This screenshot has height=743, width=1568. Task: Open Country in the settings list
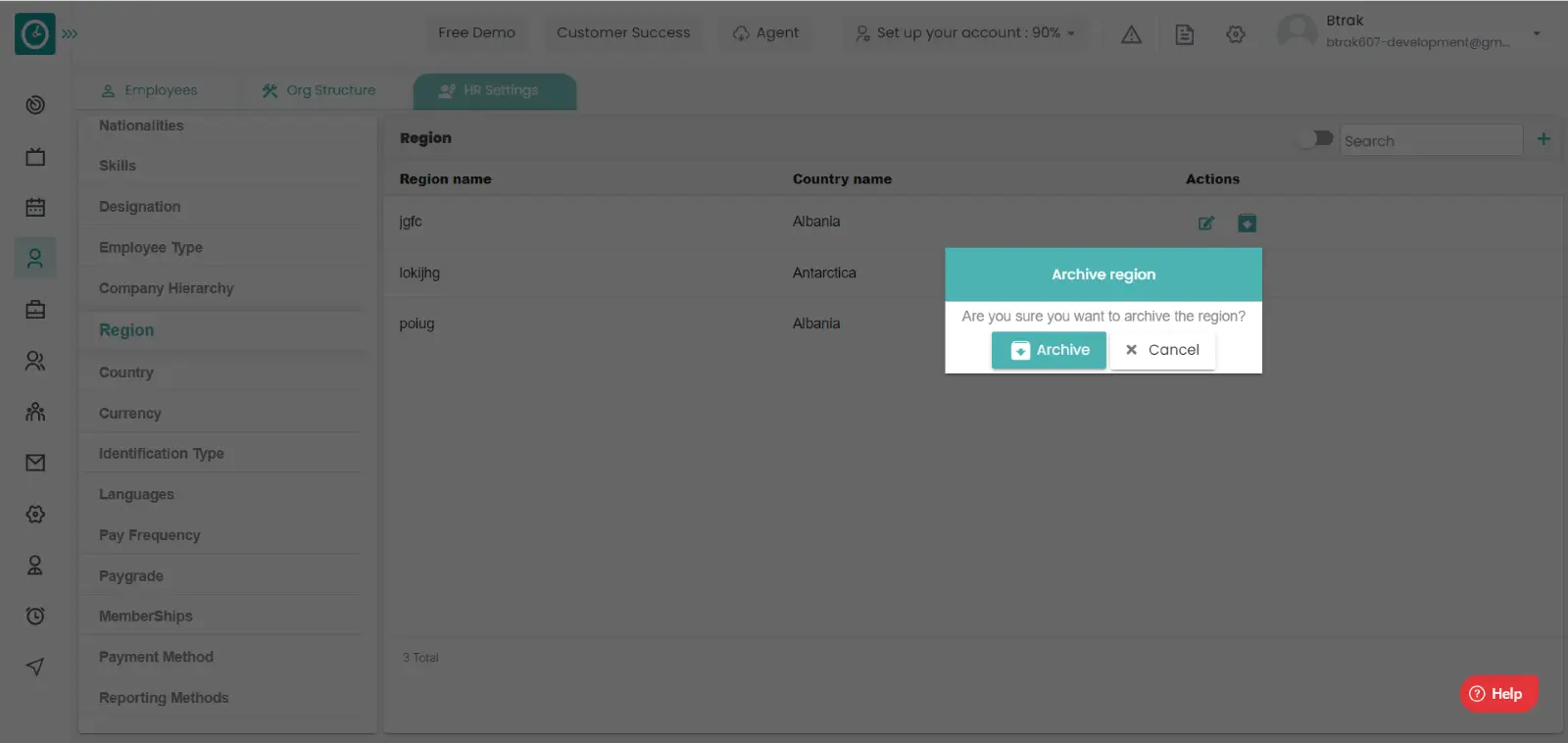click(126, 372)
